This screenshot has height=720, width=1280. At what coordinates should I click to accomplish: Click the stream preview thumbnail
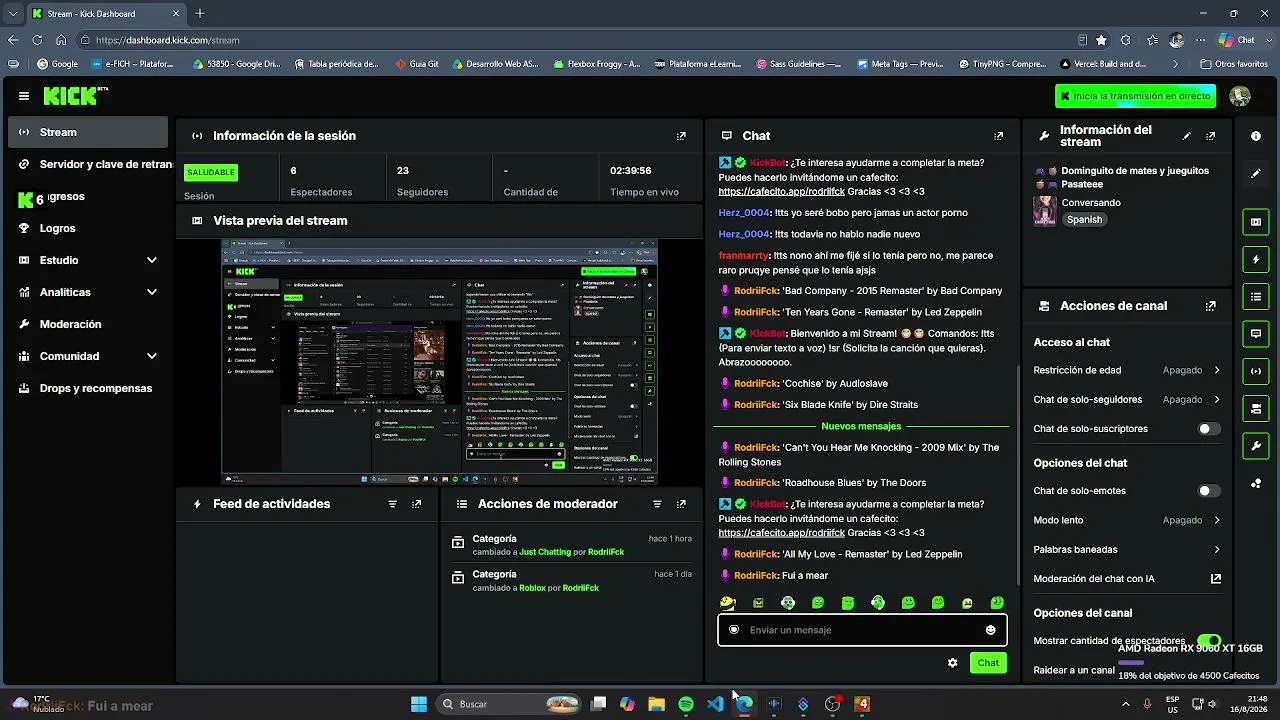439,361
